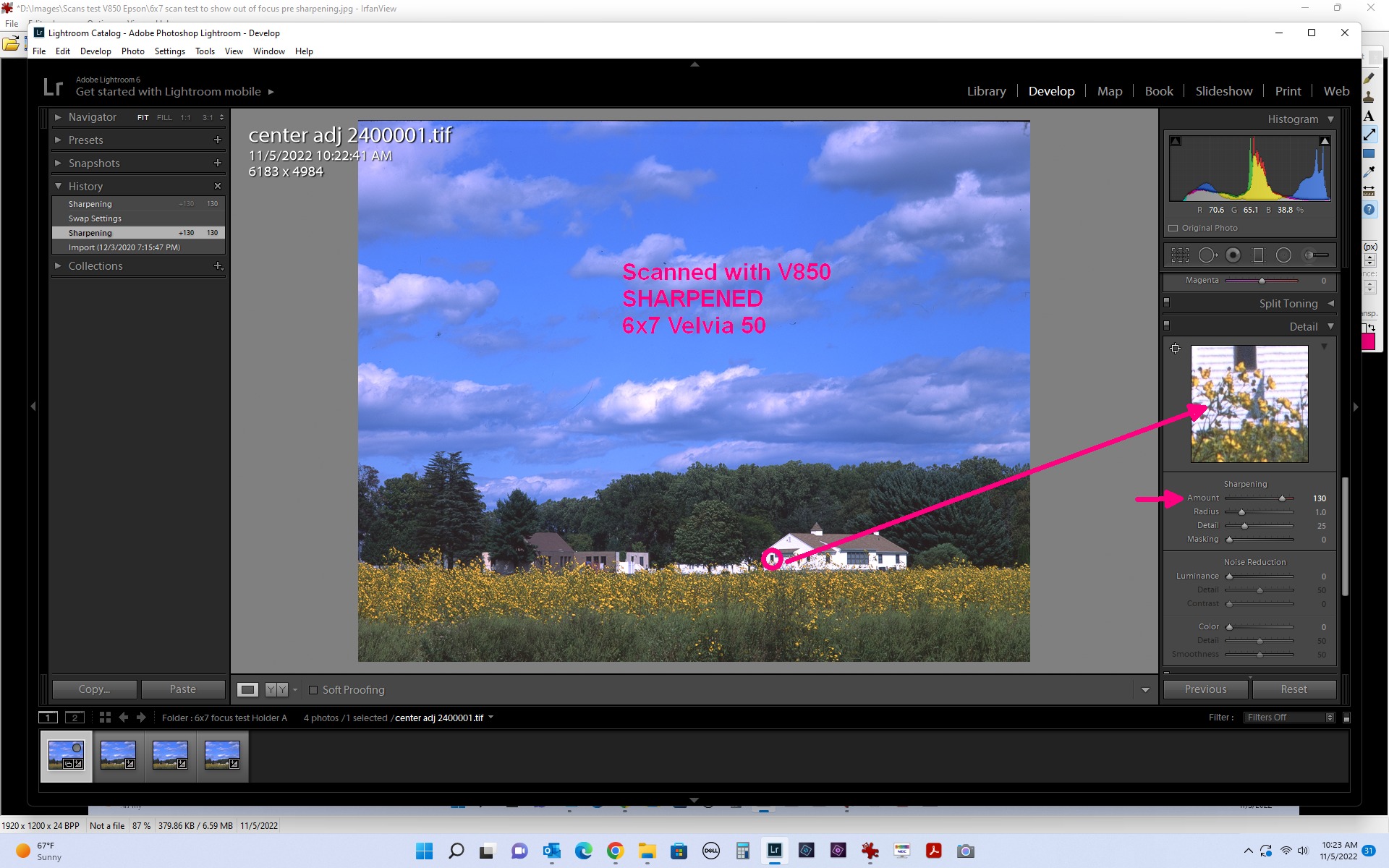Viewport: 1389px width, 868px height.
Task: Click the Reset button
Action: click(1293, 689)
